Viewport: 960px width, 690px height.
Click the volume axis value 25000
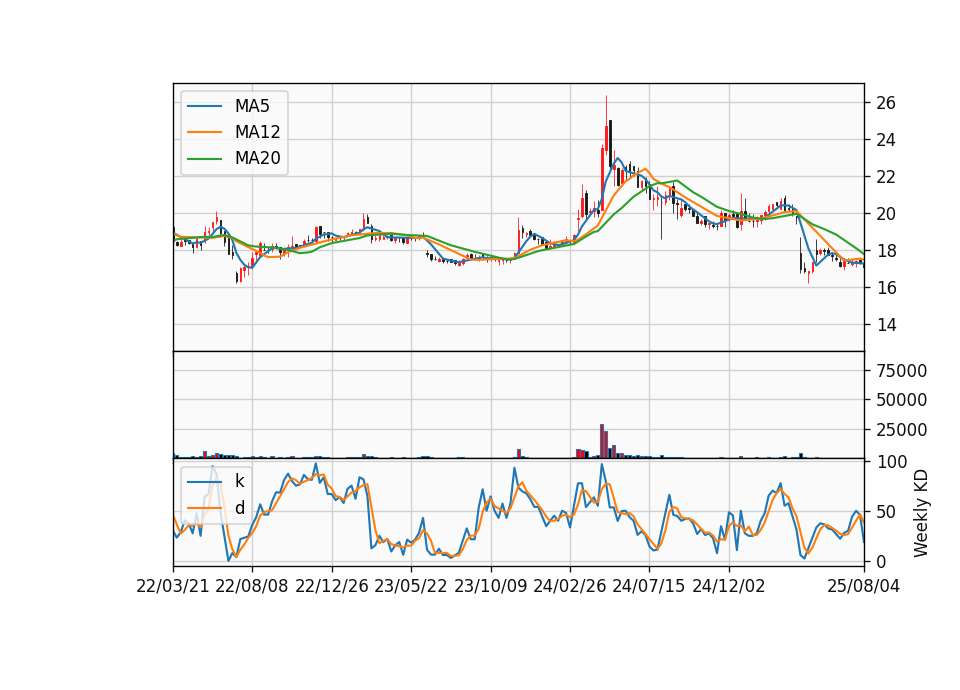(902, 430)
